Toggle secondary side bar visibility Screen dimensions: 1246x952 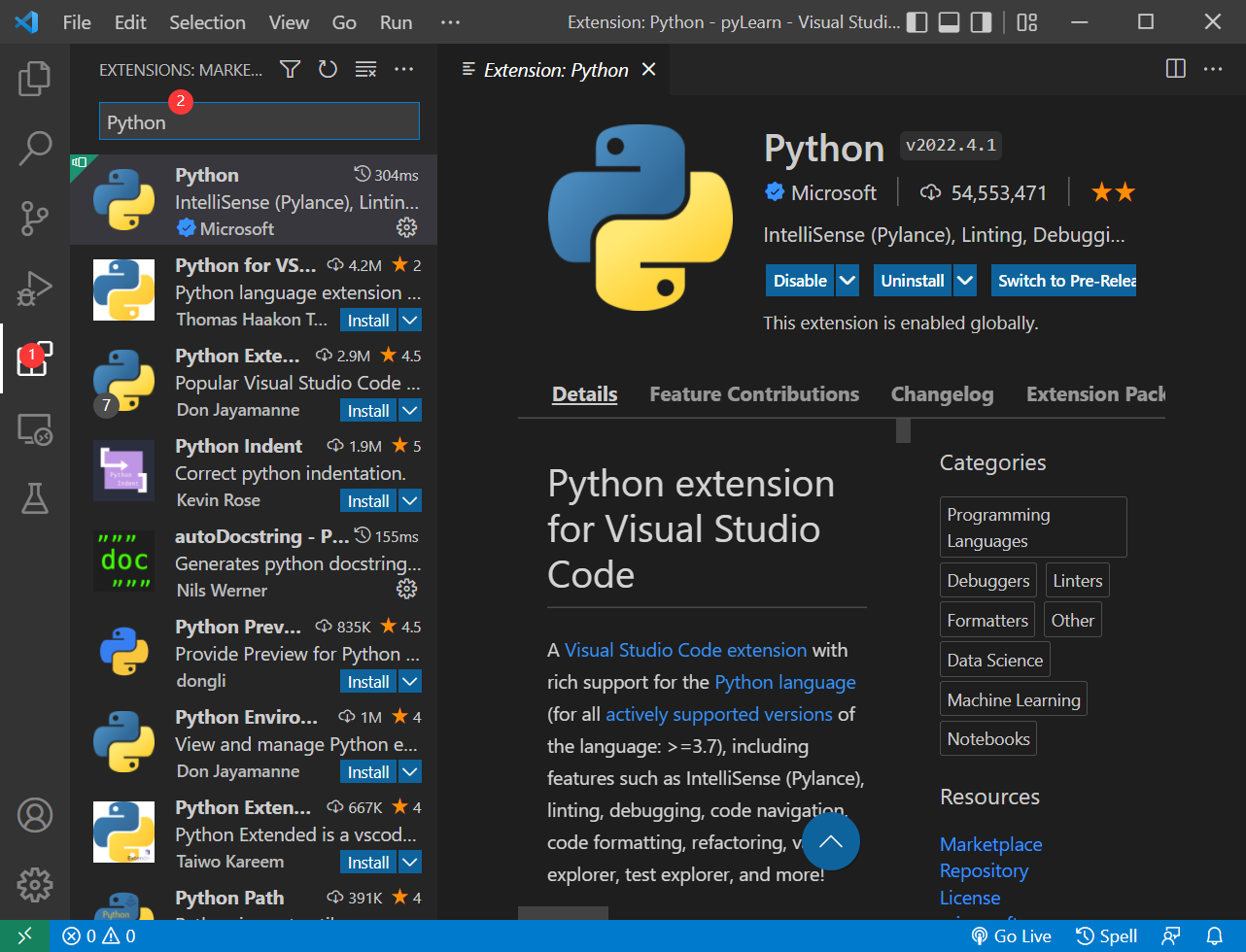pyautogui.click(x=982, y=21)
